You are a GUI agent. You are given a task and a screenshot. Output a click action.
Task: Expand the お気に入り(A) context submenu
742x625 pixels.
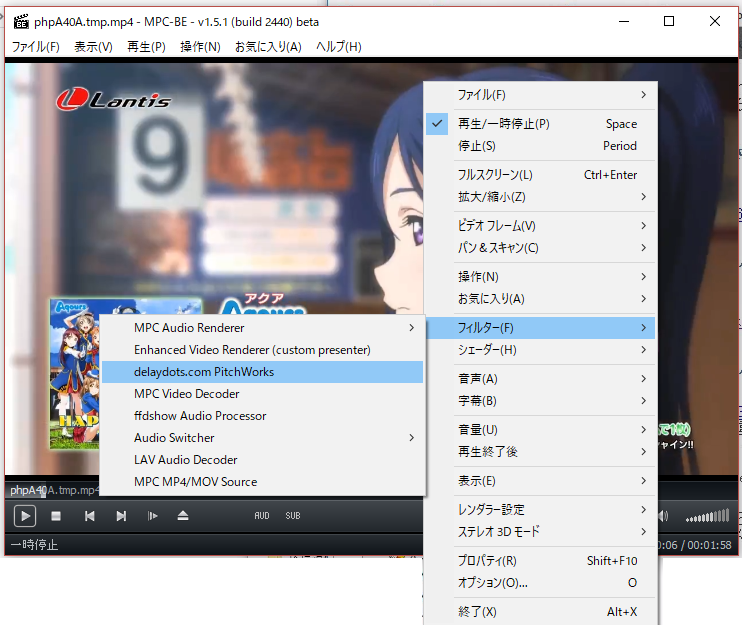[540, 299]
